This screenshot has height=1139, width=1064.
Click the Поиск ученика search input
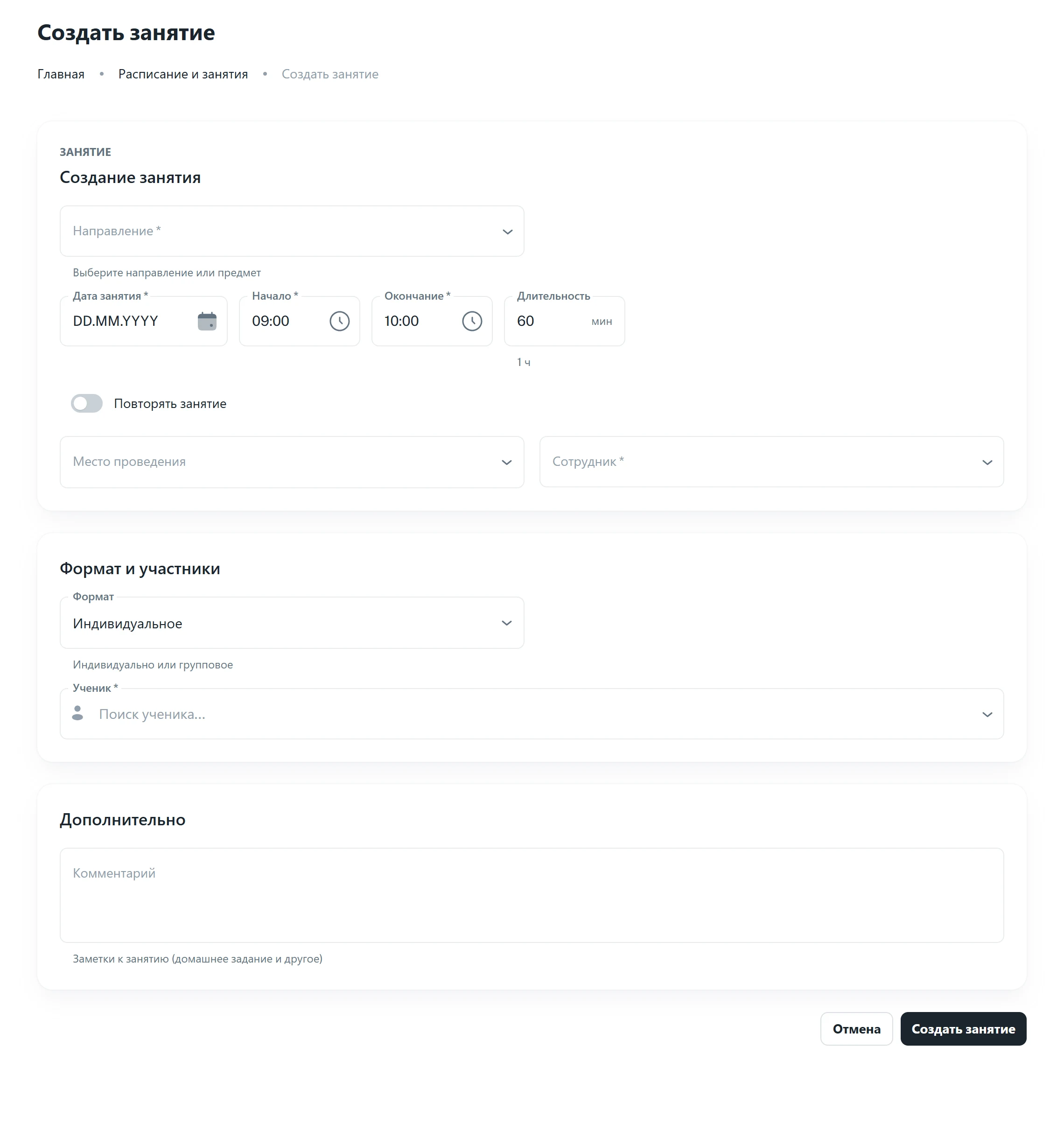click(532, 714)
